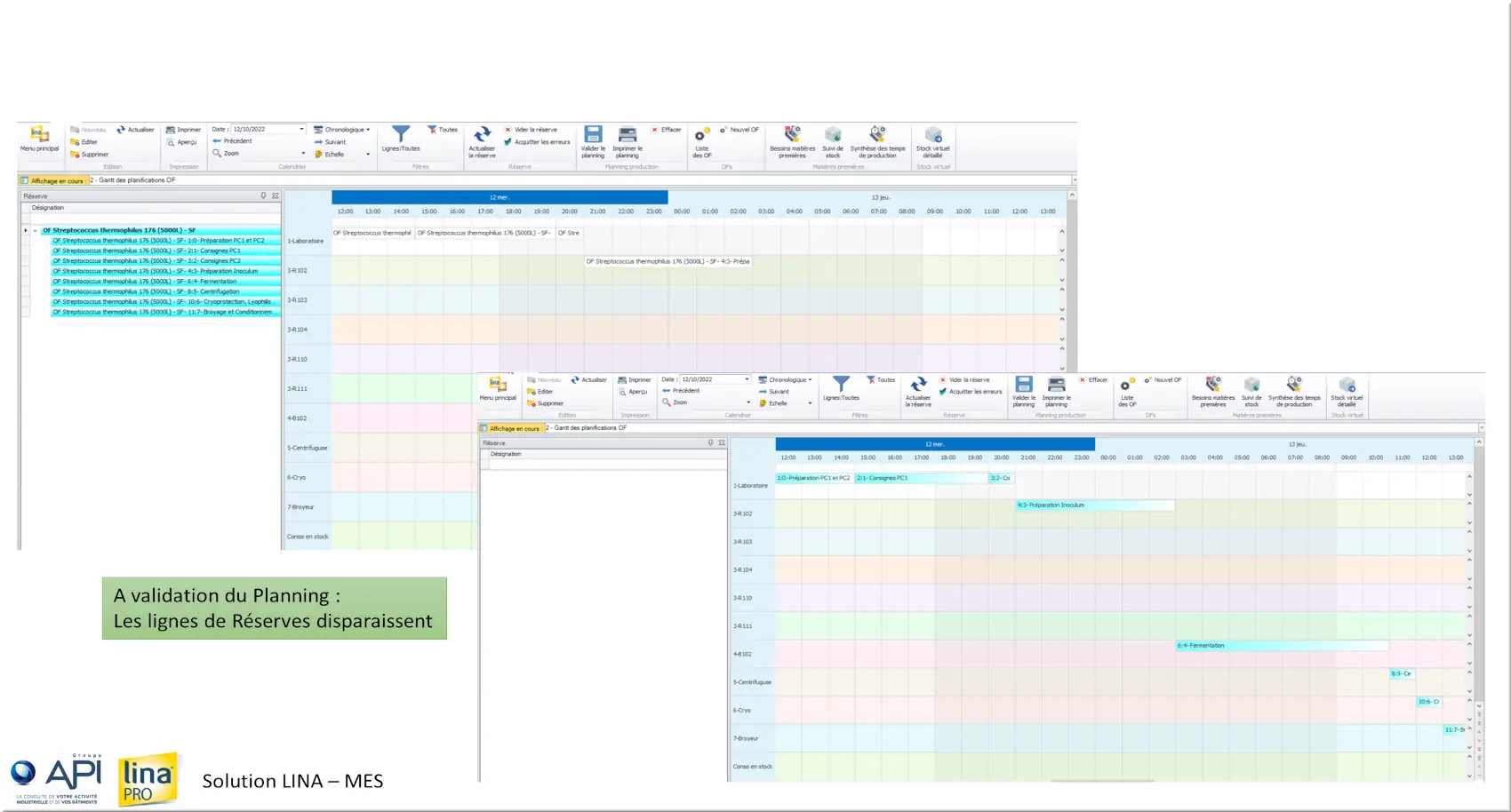Image resolution: width=1511 pixels, height=812 pixels.
Task: Open the Zoom dropdown in the front window
Action: point(748,402)
